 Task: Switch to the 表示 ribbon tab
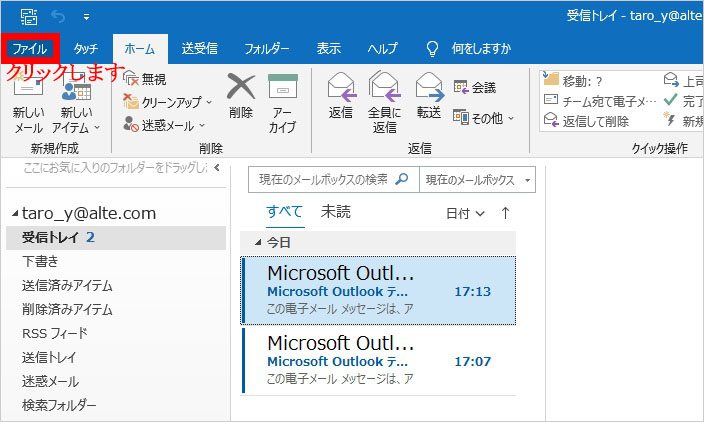point(329,48)
